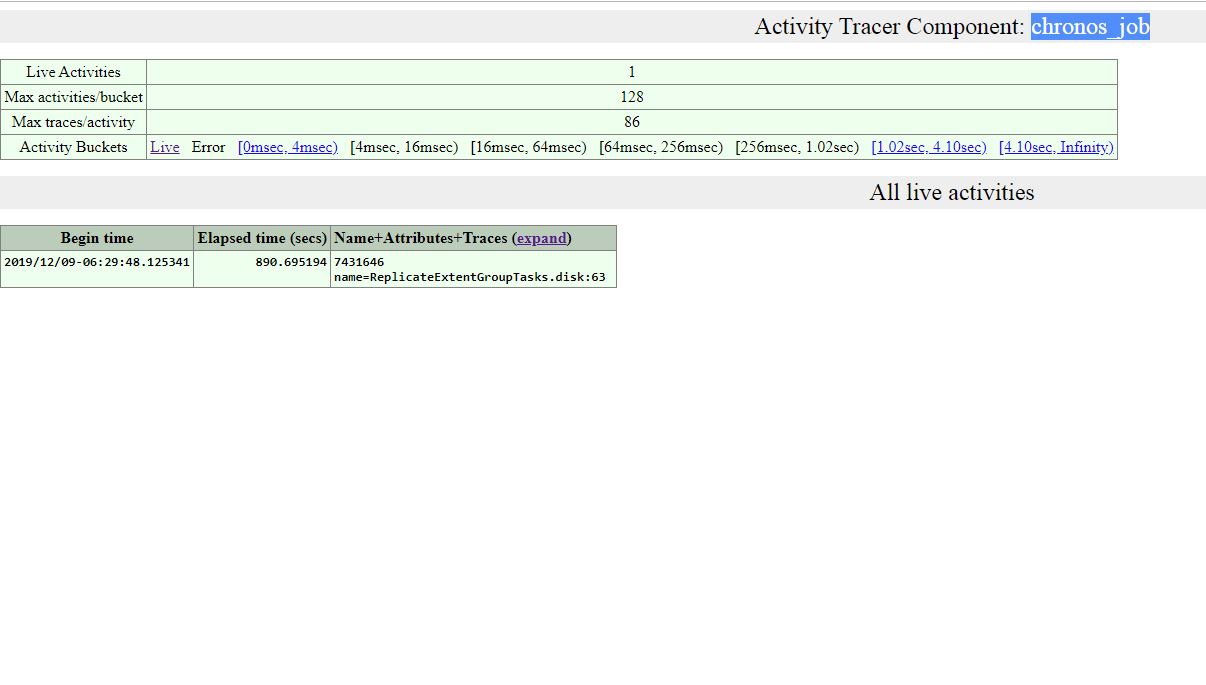Click the All live activities heading

952,193
